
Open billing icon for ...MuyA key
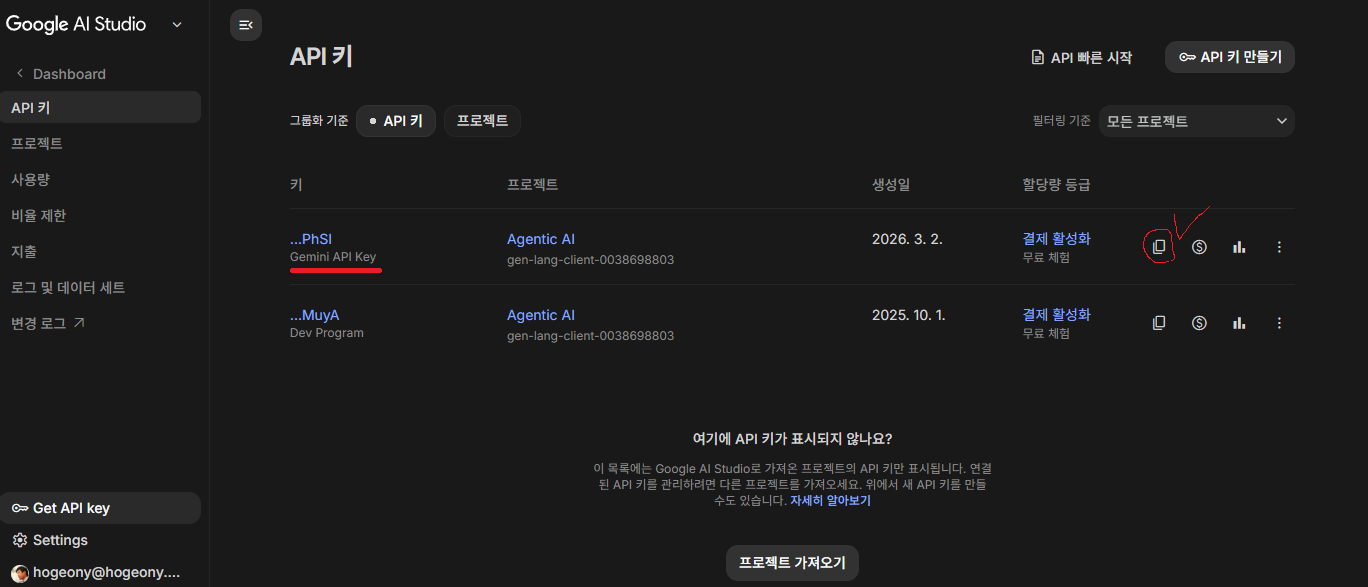tap(1199, 323)
